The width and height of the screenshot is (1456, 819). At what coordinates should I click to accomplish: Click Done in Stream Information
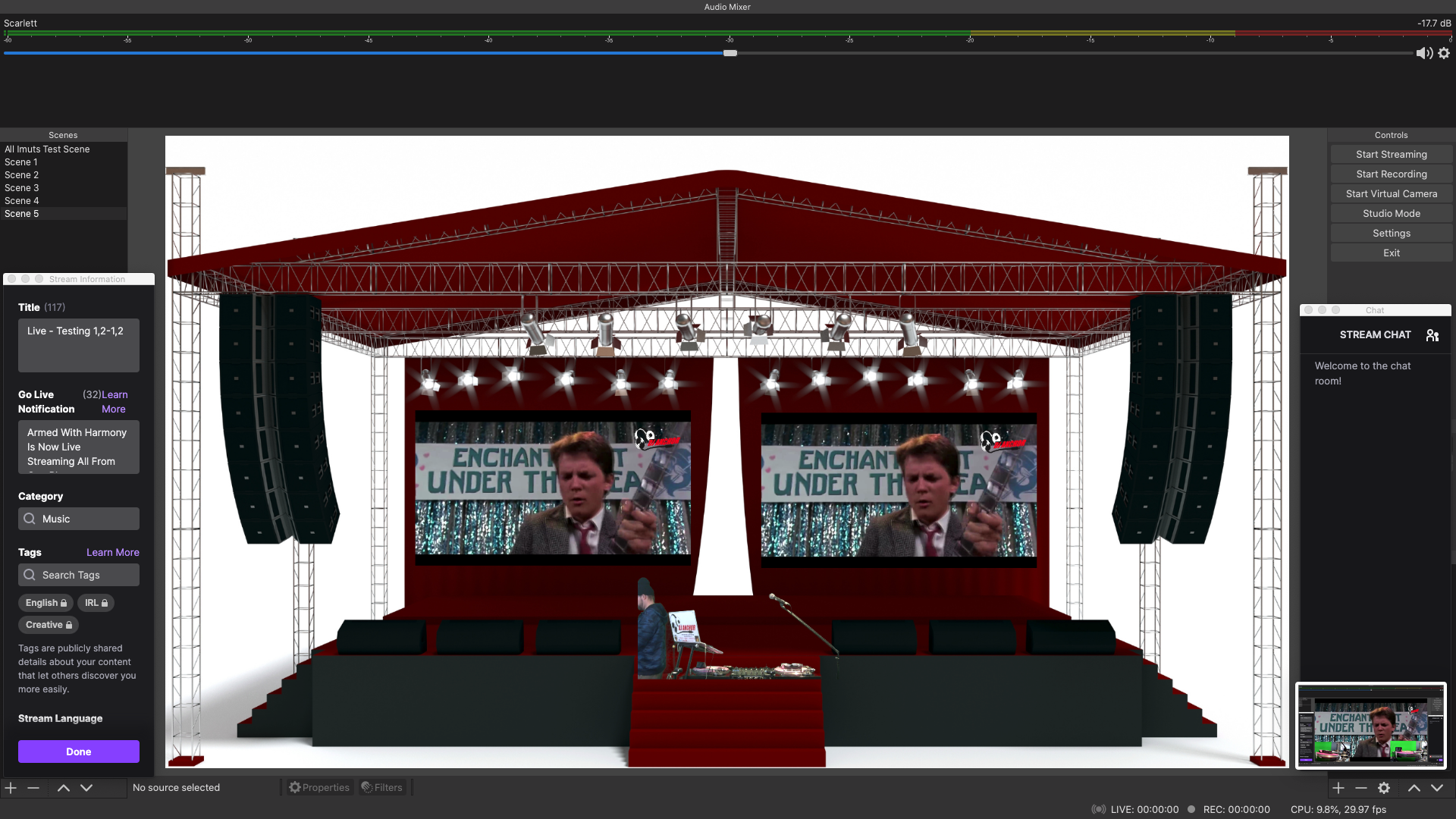point(79,752)
